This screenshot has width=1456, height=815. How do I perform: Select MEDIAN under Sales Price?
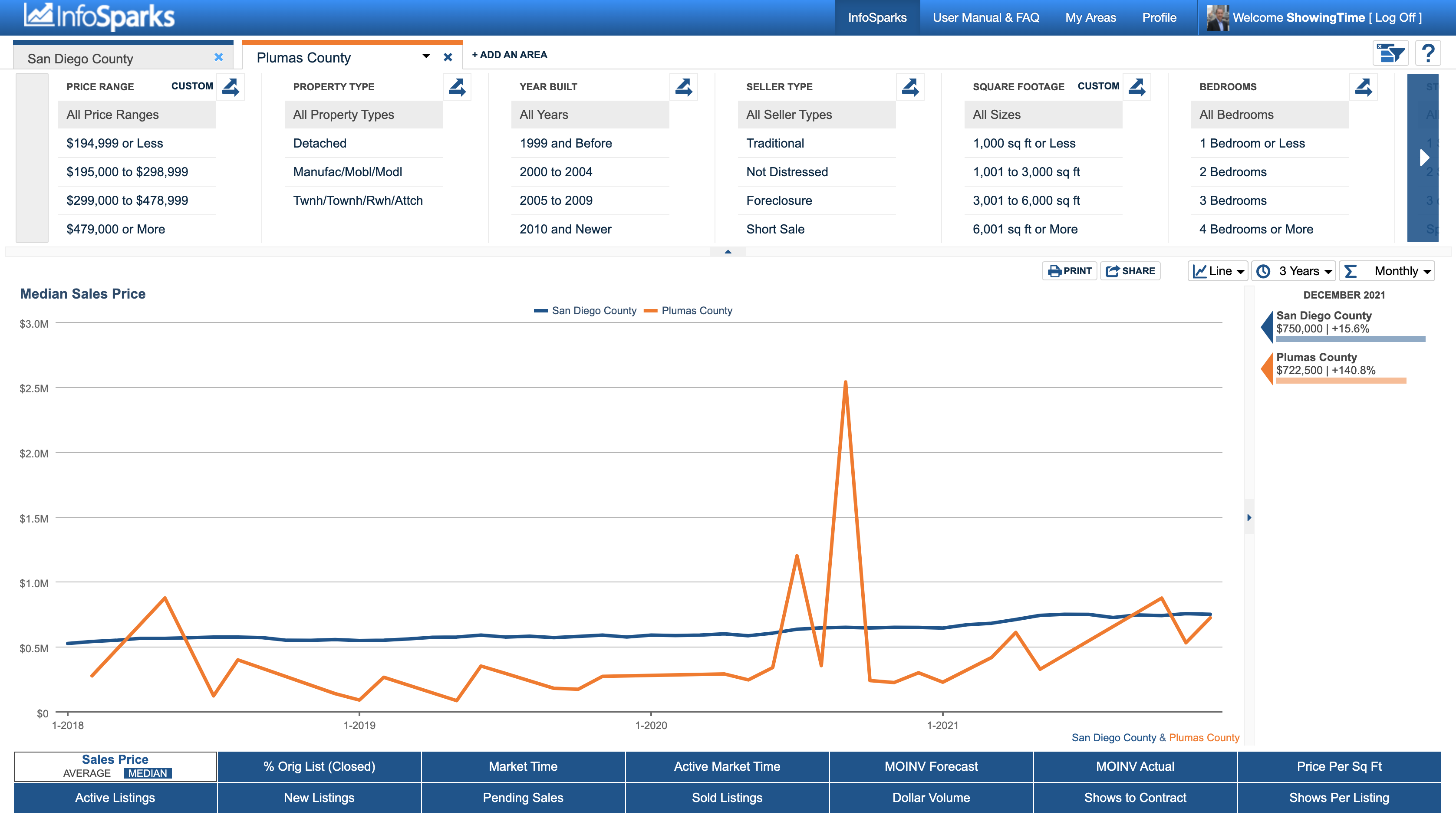[x=148, y=773]
